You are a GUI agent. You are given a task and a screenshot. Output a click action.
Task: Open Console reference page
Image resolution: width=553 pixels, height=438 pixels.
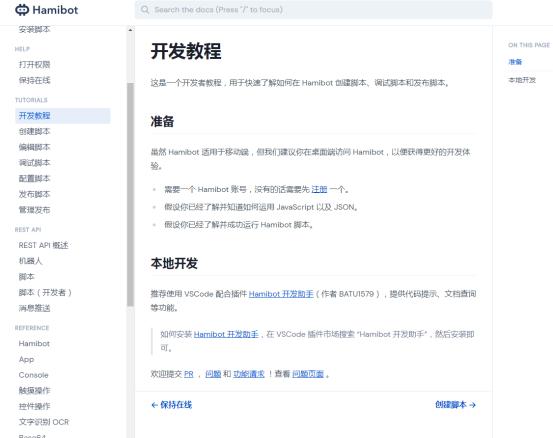[34, 375]
